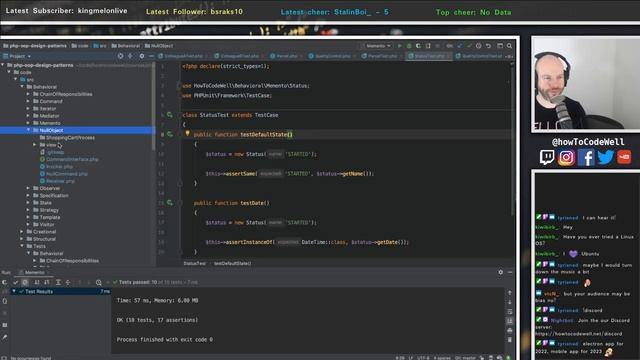Image resolution: width=640 pixels, height=360 pixels.
Task: Expand the view folder in NullObject
Action: 35,145
